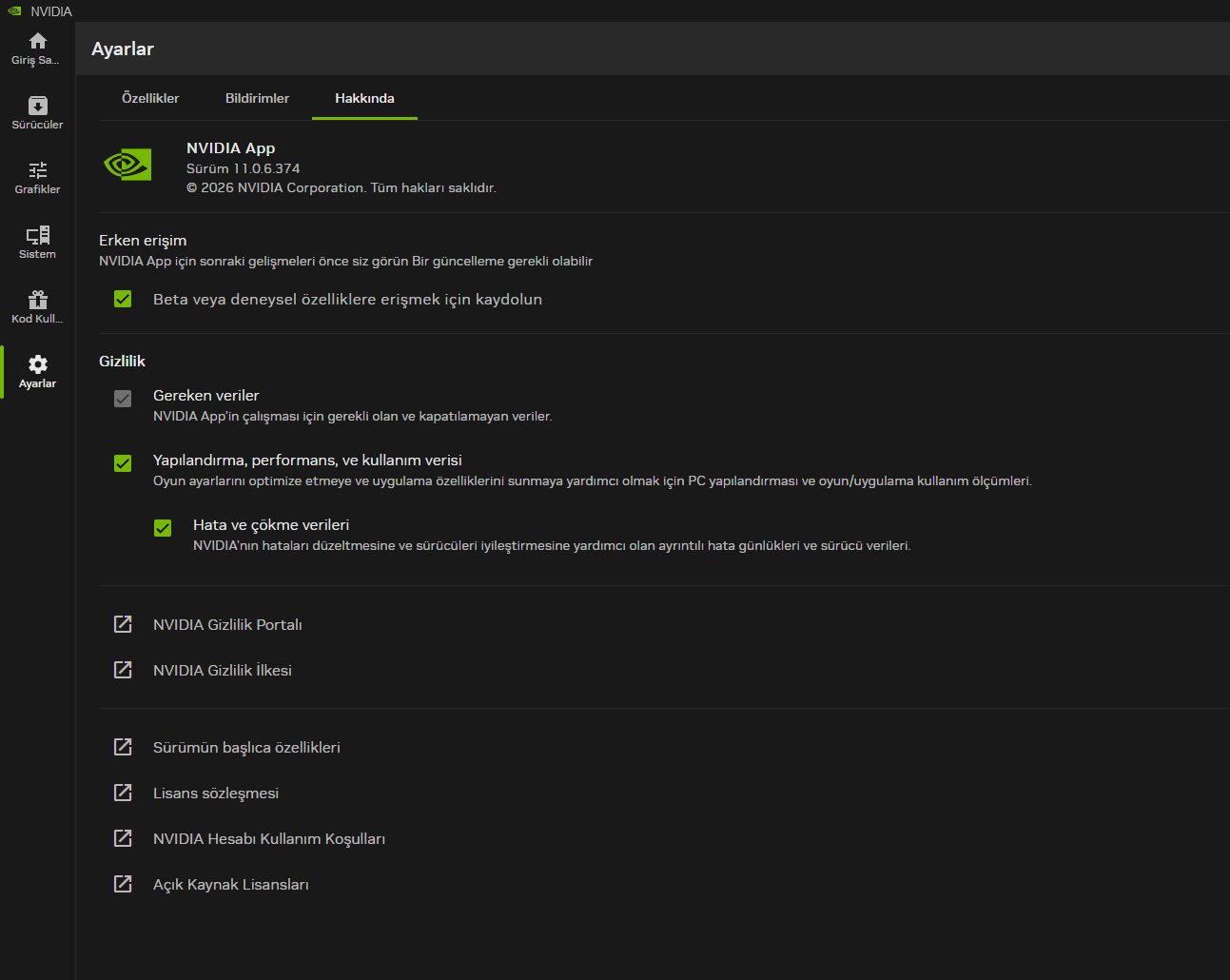Switch to the Bildirimler tab
This screenshot has width=1230, height=980.
[257, 98]
